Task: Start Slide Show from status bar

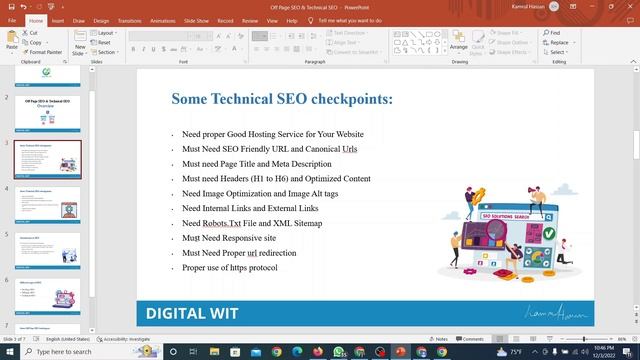Action: pyautogui.click(x=550, y=339)
